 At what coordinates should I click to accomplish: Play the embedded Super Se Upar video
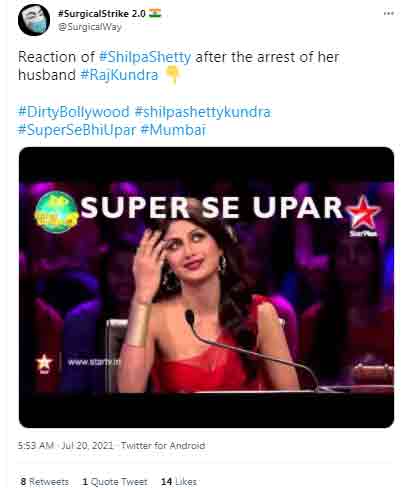[x=206, y=287]
